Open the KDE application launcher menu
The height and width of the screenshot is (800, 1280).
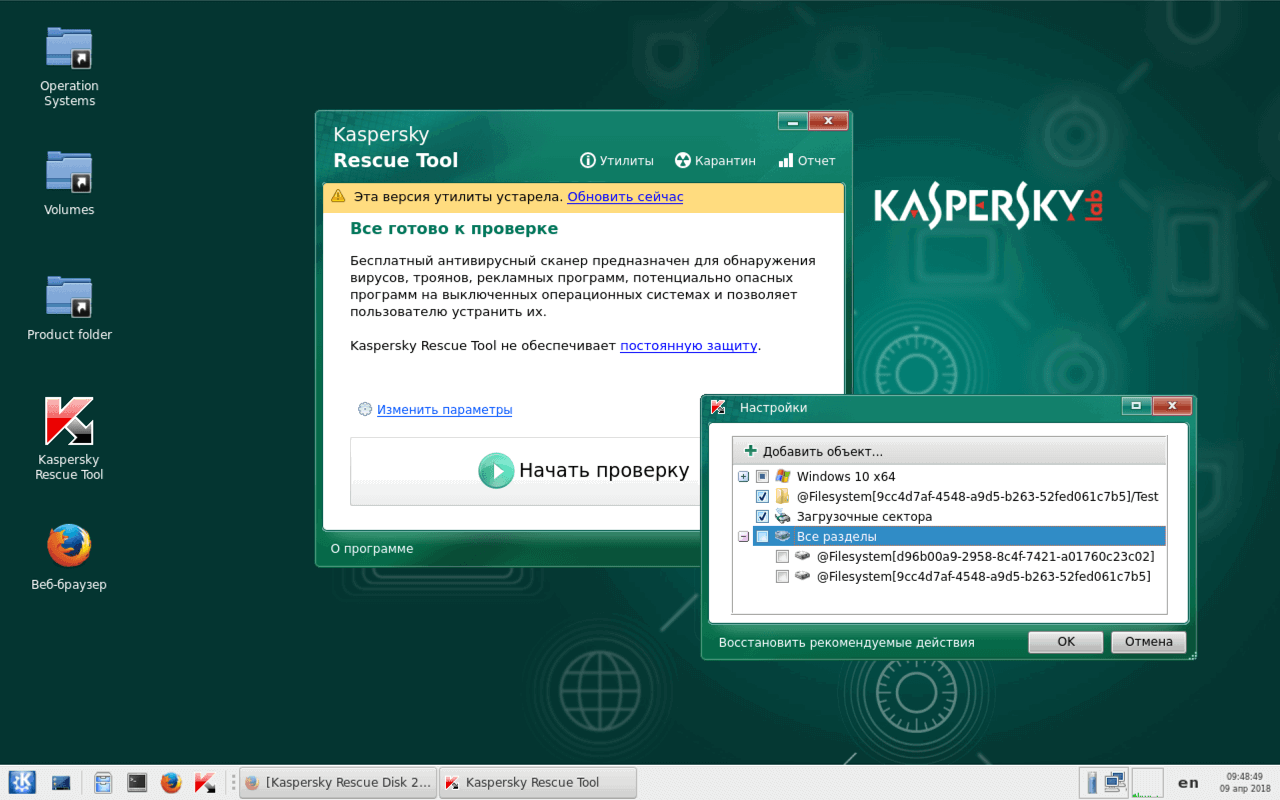pyautogui.click(x=22, y=782)
